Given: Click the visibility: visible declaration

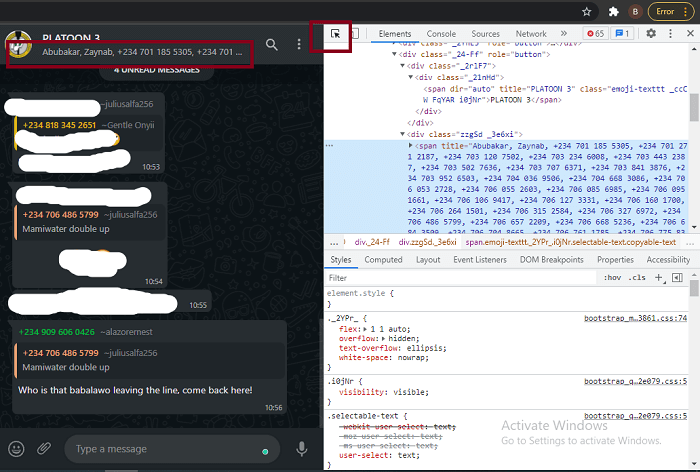Looking at the screenshot, I should (x=383, y=392).
